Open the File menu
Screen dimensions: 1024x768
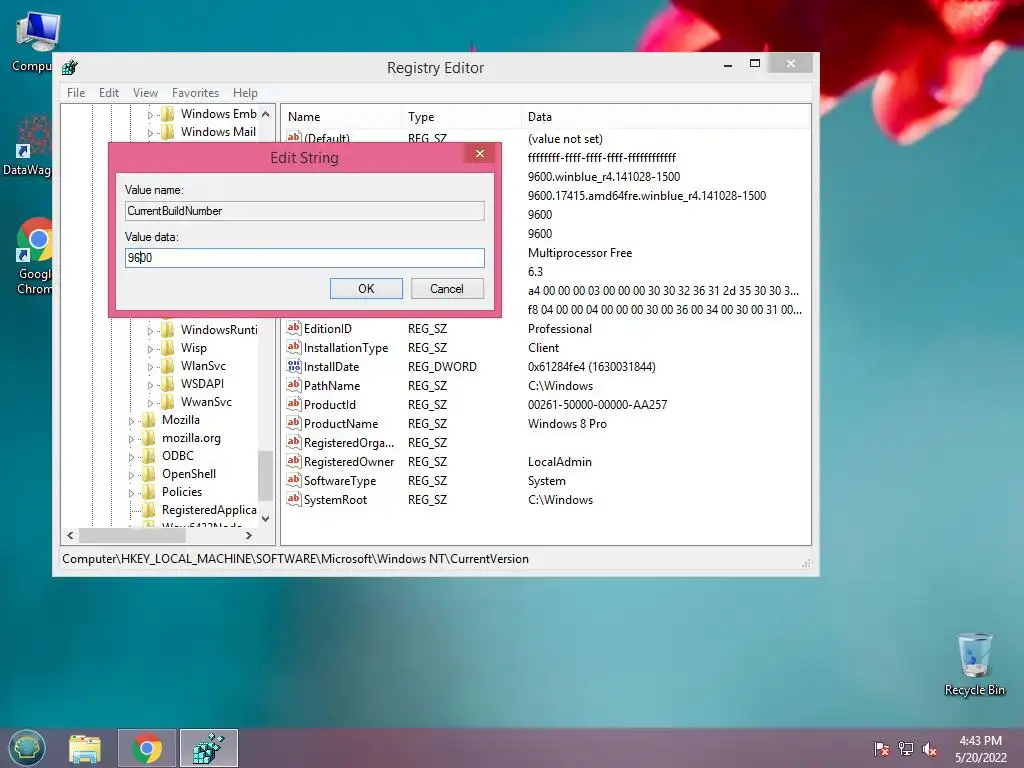[76, 93]
